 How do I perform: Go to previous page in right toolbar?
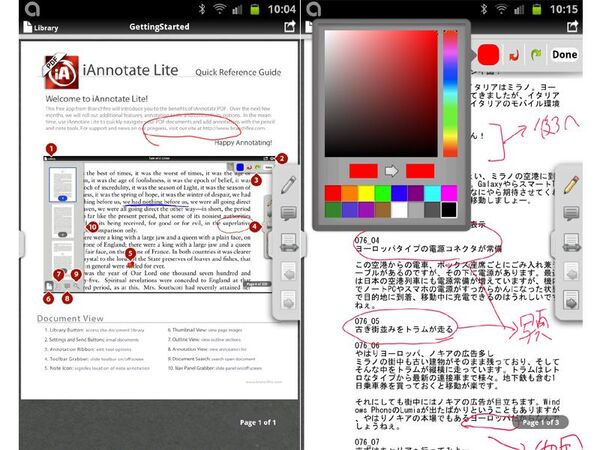point(571,271)
